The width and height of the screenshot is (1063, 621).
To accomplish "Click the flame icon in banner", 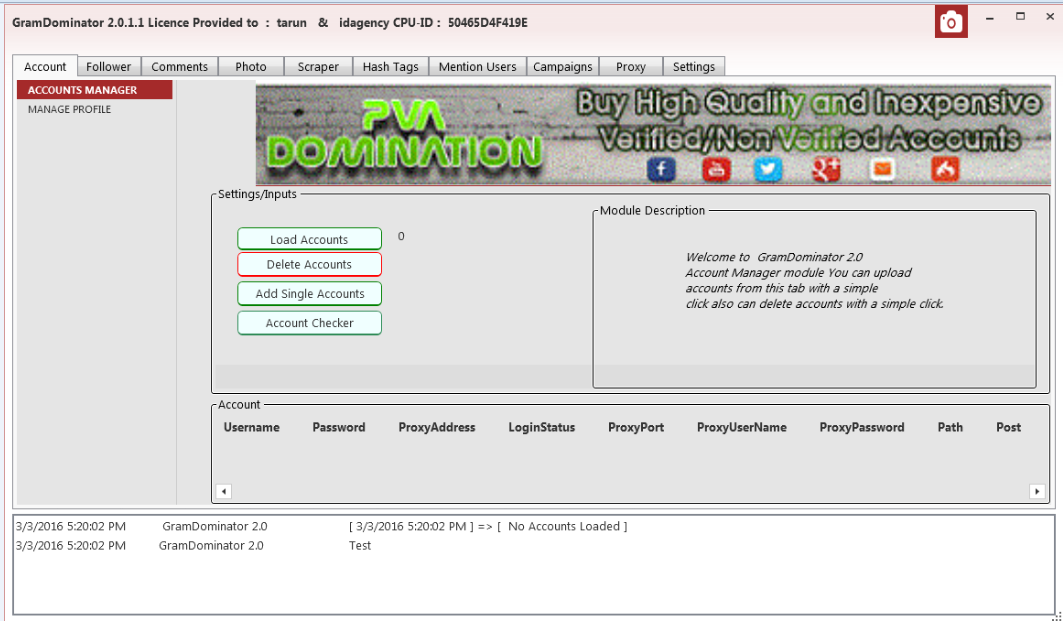I will click(x=945, y=169).
